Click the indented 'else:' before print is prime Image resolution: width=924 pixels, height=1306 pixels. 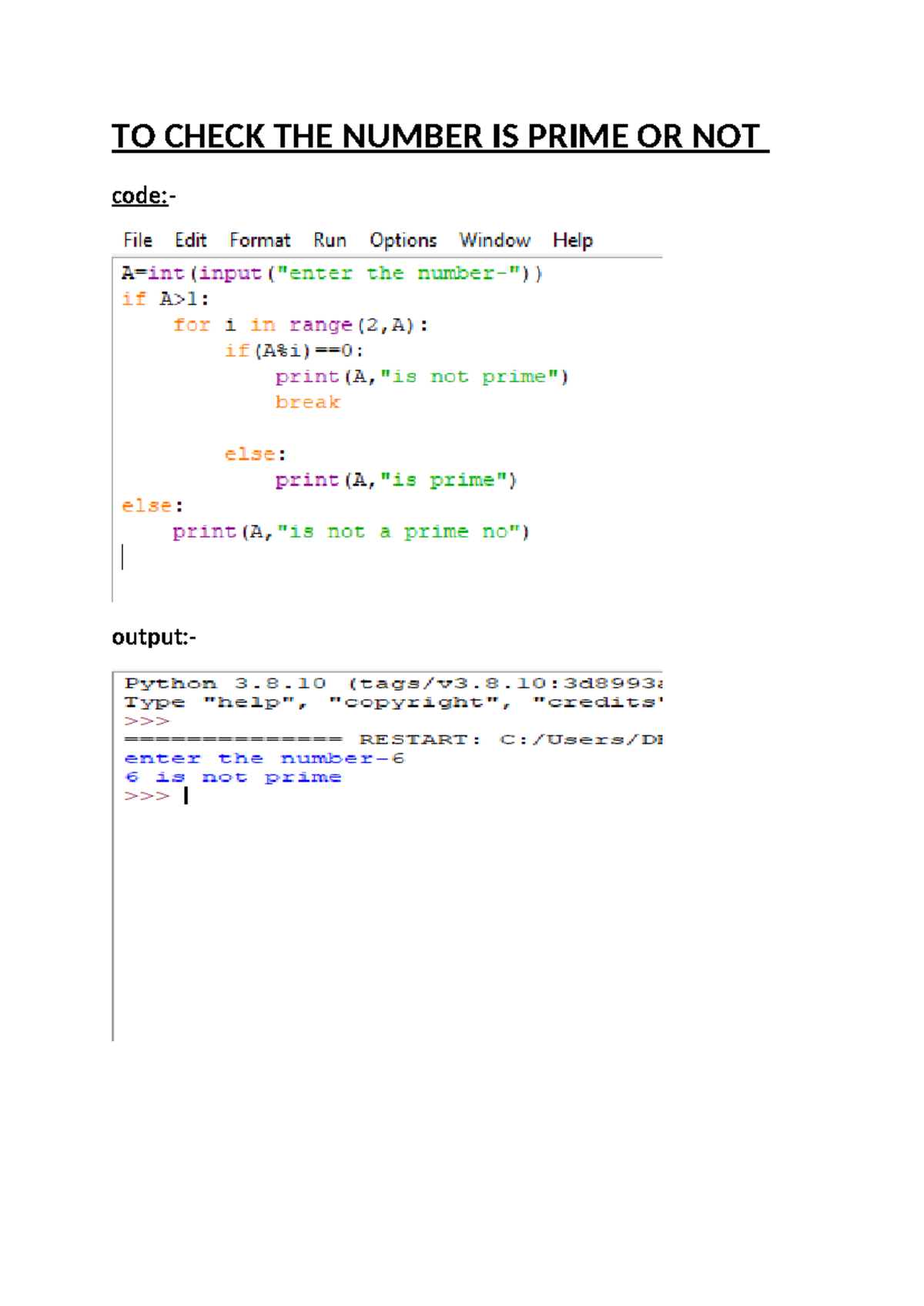tap(255, 454)
